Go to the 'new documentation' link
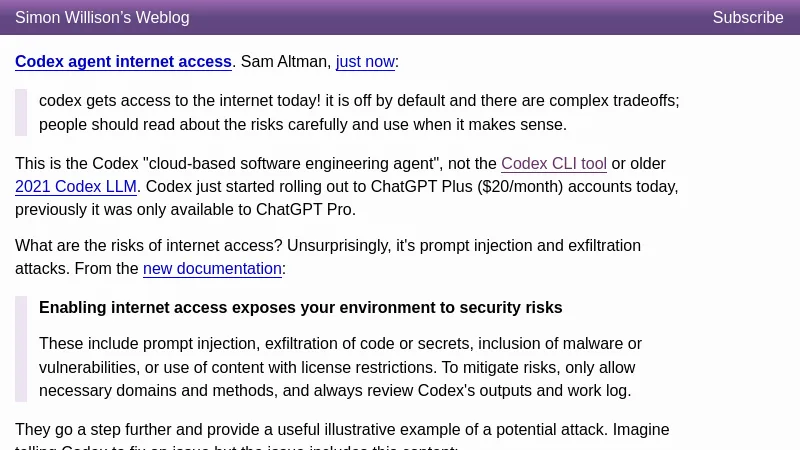This screenshot has width=800, height=450. pyautogui.click(x=212, y=268)
